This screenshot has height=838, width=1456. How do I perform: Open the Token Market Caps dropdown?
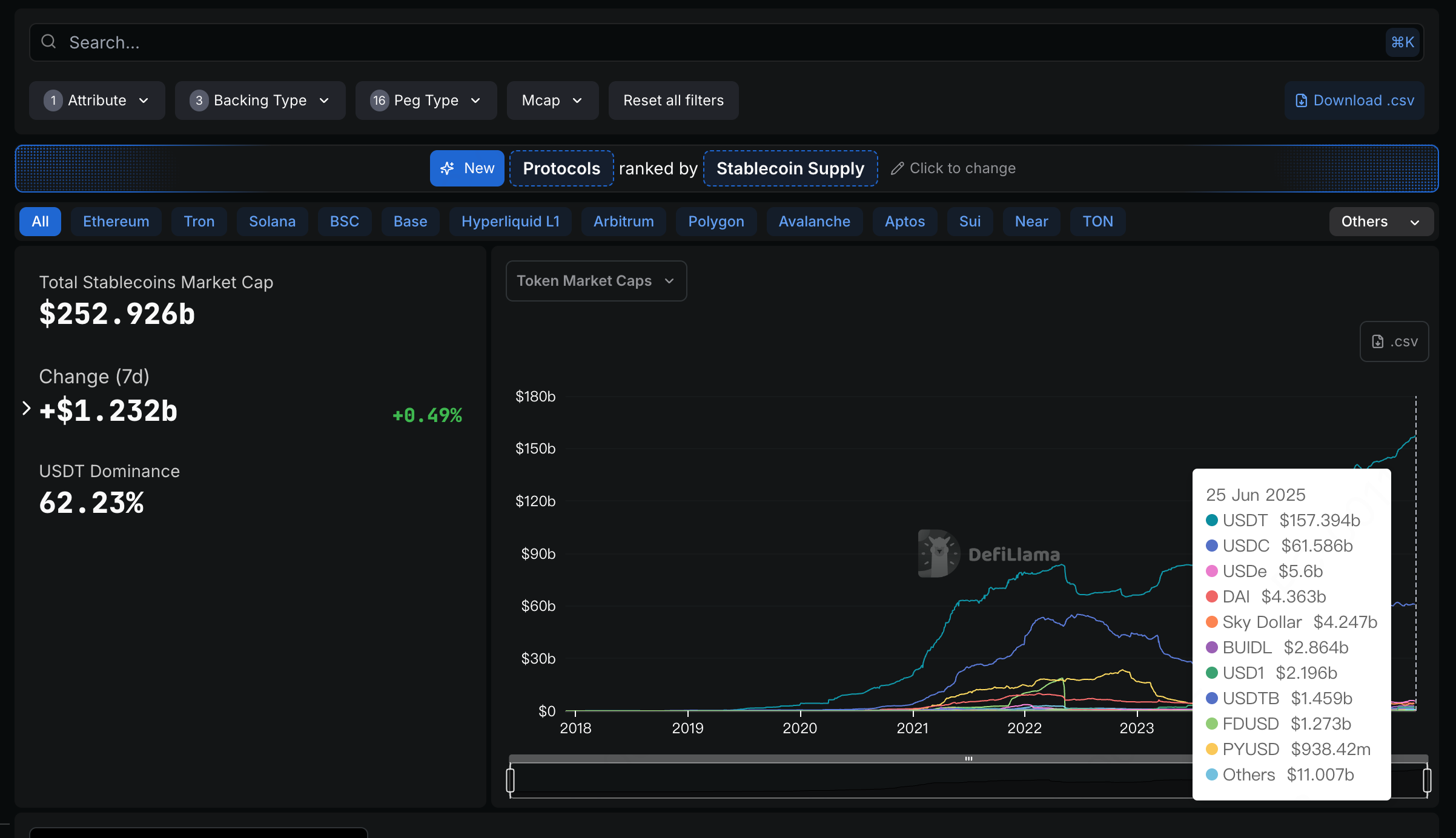(596, 281)
